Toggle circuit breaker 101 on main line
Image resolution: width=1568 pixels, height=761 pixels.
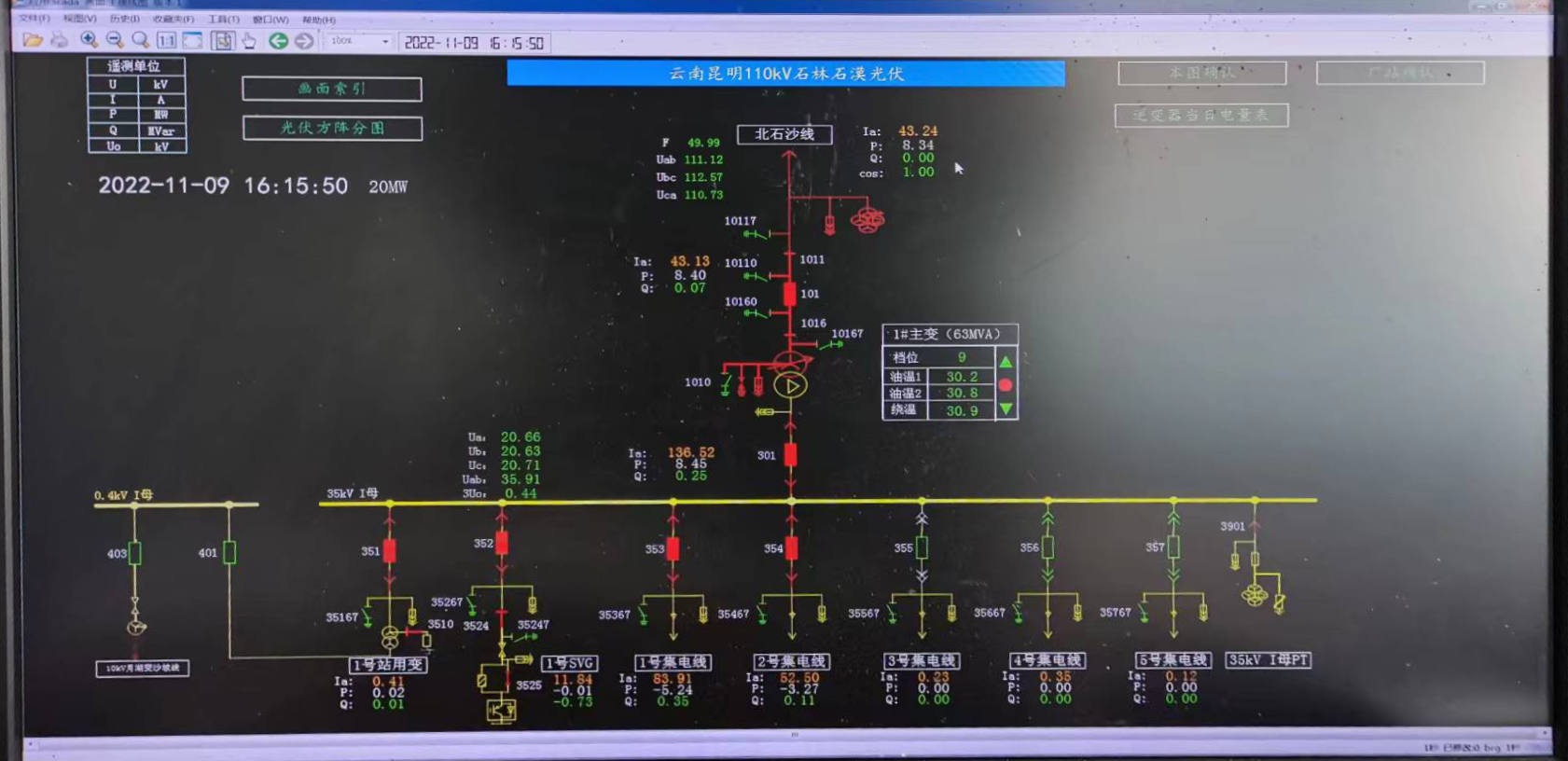coord(790,295)
